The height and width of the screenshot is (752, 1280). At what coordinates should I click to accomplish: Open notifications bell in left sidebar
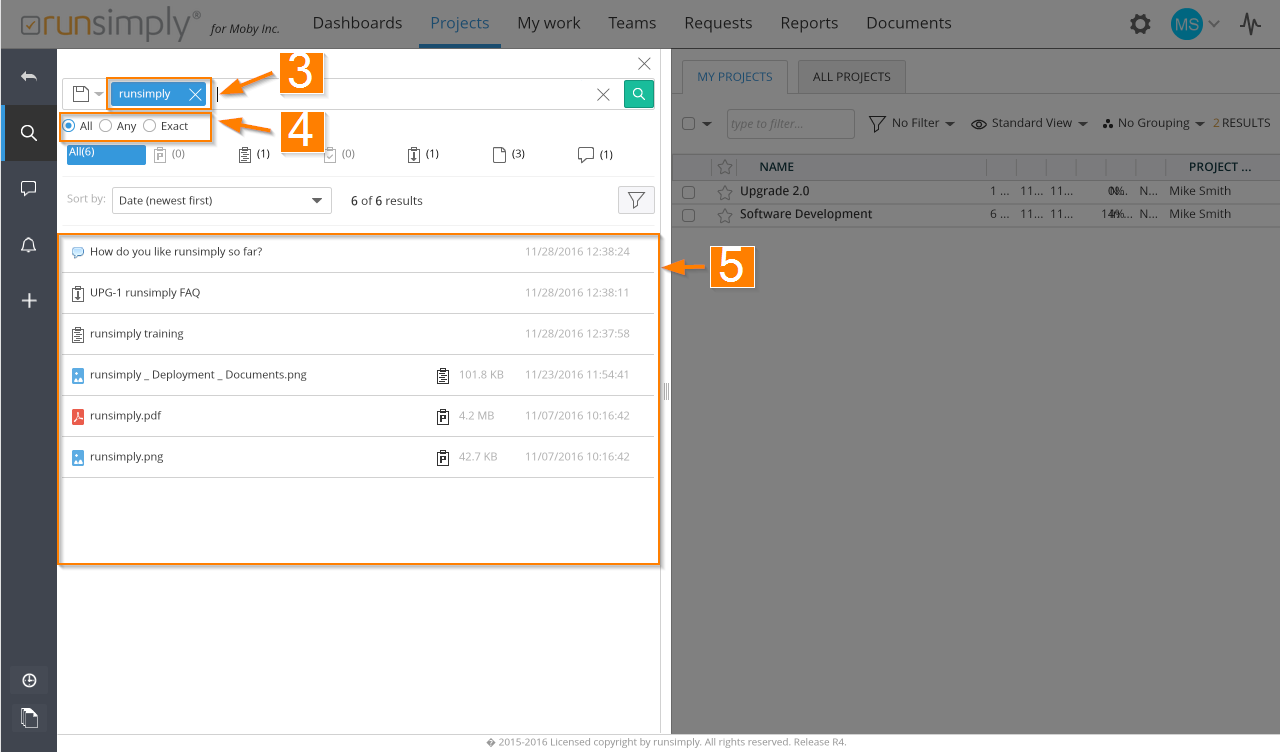pyautogui.click(x=29, y=245)
